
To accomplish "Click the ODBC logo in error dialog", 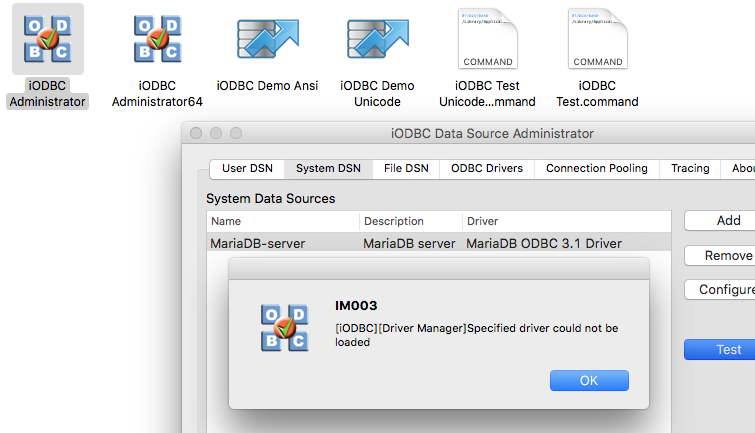I will click(x=285, y=328).
